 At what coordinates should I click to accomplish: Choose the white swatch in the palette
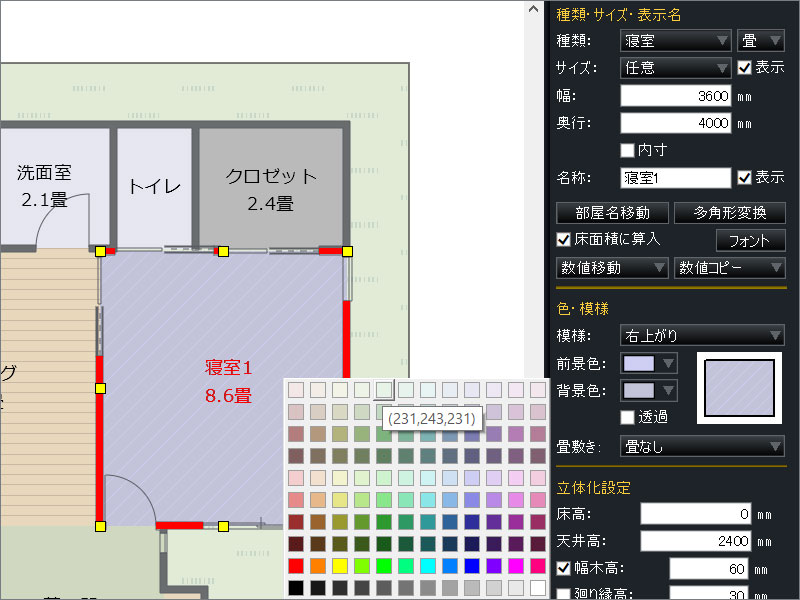[538, 588]
